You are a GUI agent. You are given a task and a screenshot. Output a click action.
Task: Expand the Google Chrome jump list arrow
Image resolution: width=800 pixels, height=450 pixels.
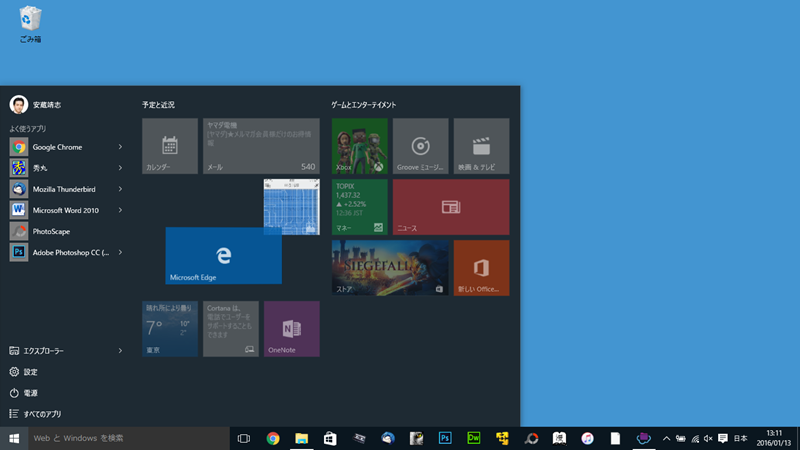click(120, 147)
